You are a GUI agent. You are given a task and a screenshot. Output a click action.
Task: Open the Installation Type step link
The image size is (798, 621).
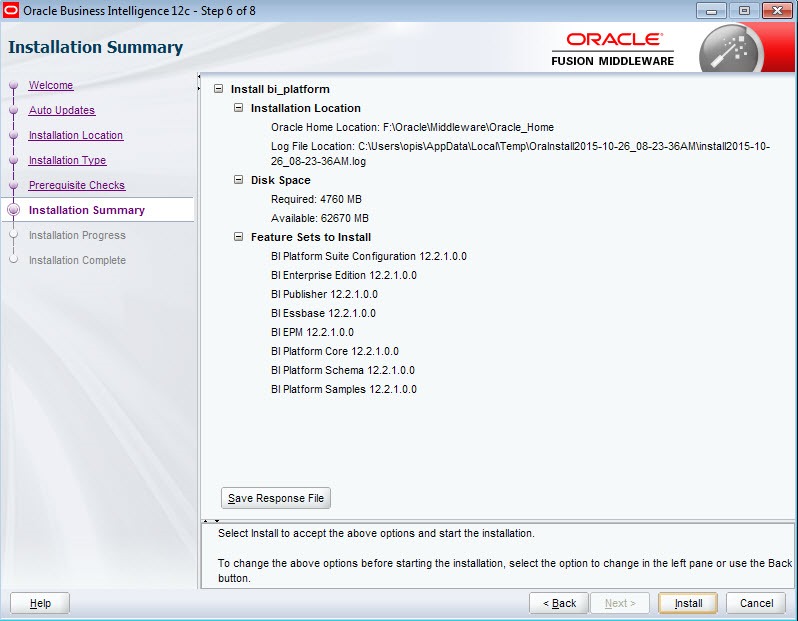tap(67, 160)
